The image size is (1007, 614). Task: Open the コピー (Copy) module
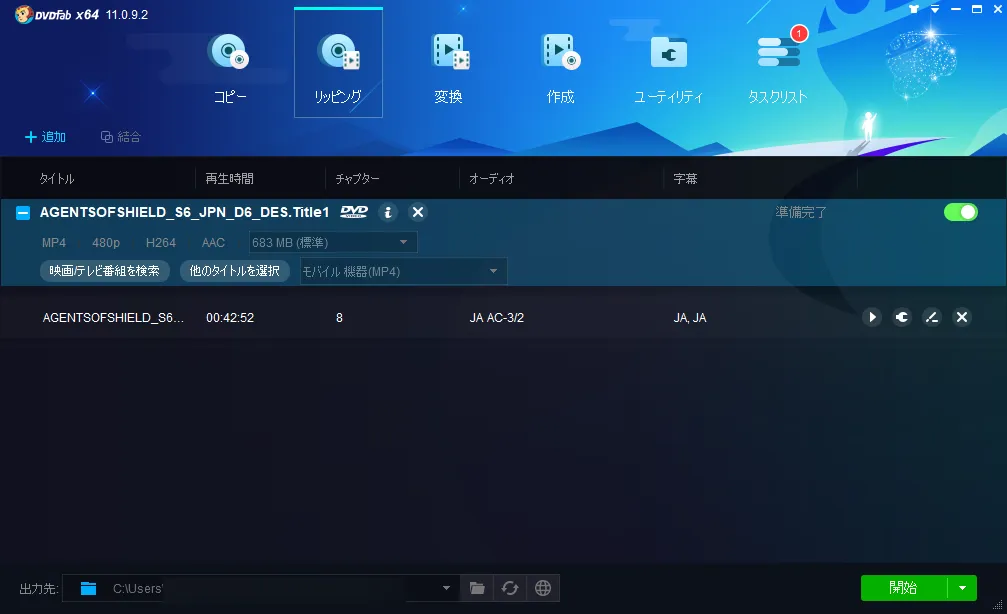pos(229,69)
